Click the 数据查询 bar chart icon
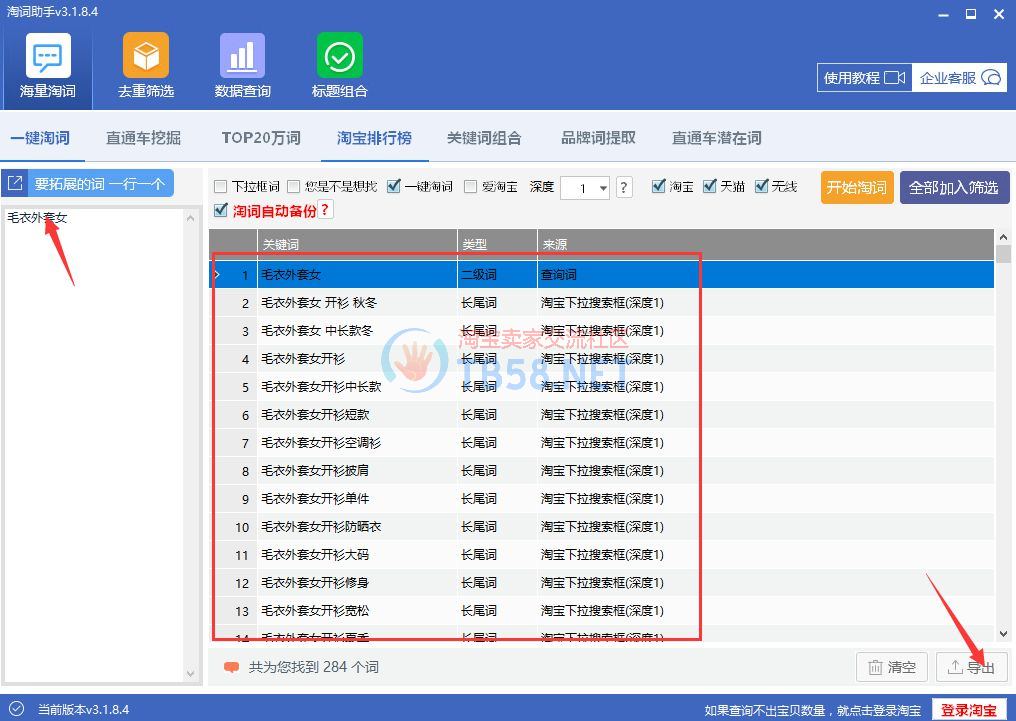The width and height of the screenshot is (1016, 721). pyautogui.click(x=242, y=57)
